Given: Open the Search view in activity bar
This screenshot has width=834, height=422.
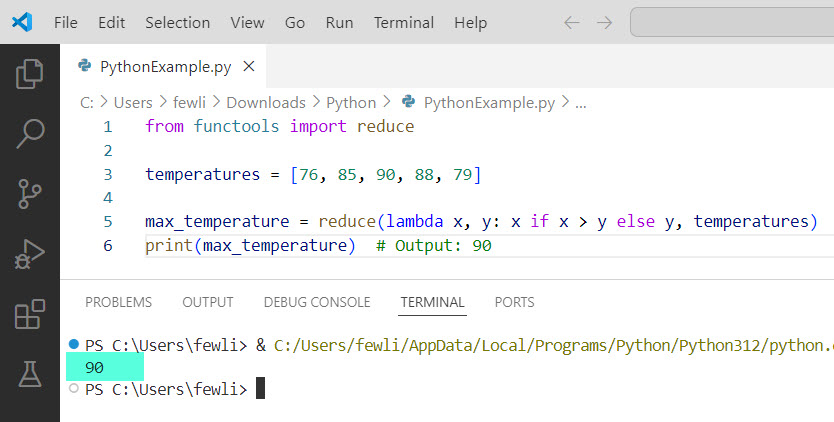Looking at the screenshot, I should click(x=30, y=133).
